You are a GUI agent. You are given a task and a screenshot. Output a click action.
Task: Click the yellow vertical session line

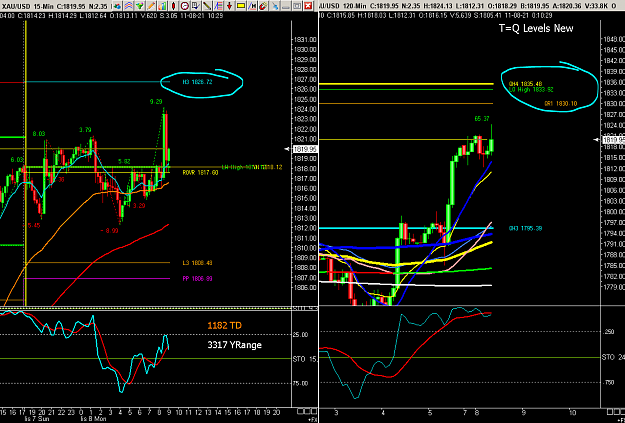click(x=26, y=163)
